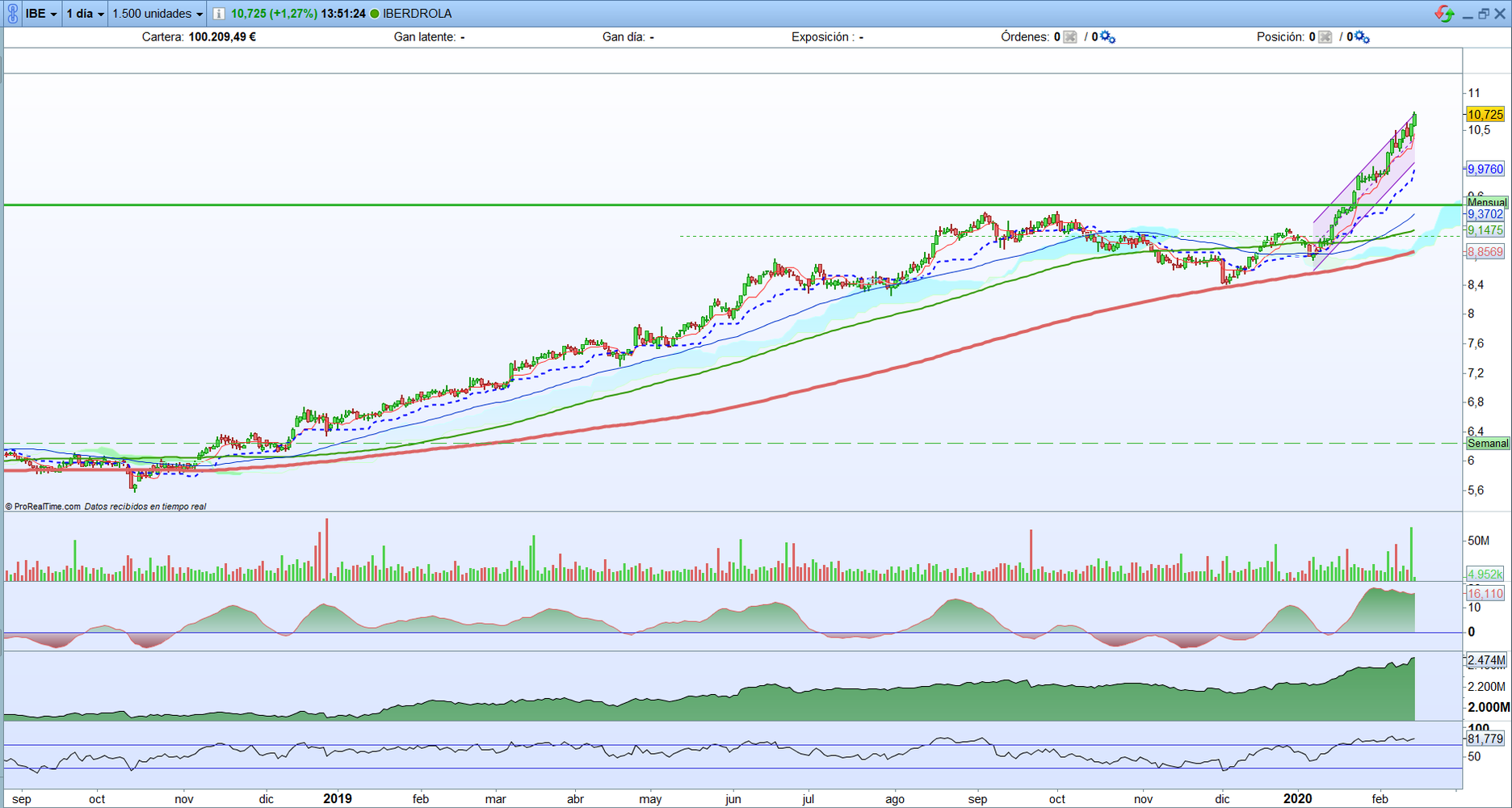
Task: Select the blue 9,3702 price label
Action: [x=1485, y=214]
